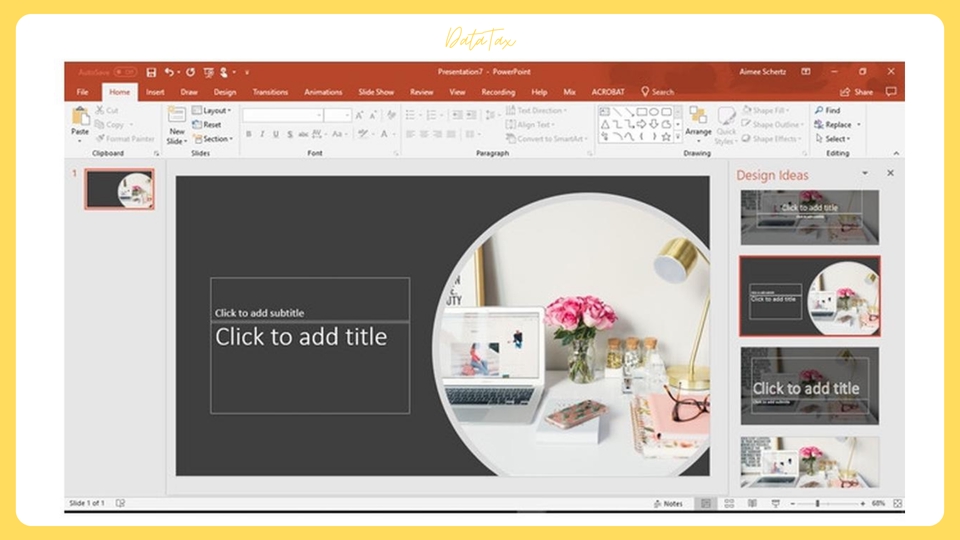The height and width of the screenshot is (540, 960).
Task: Click the Save icon in quick access toolbar
Action: coord(151,72)
